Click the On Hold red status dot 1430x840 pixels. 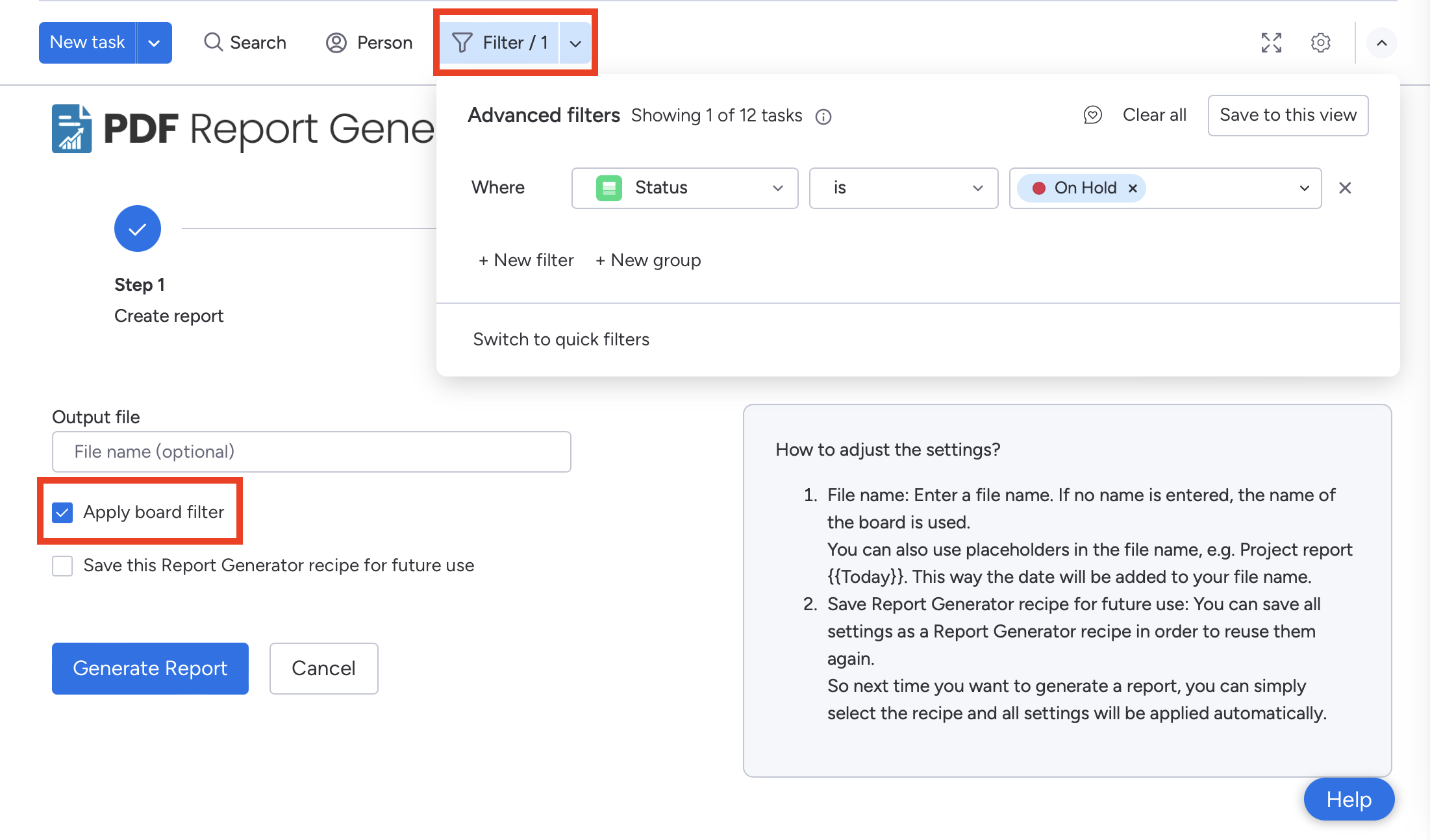(x=1038, y=188)
